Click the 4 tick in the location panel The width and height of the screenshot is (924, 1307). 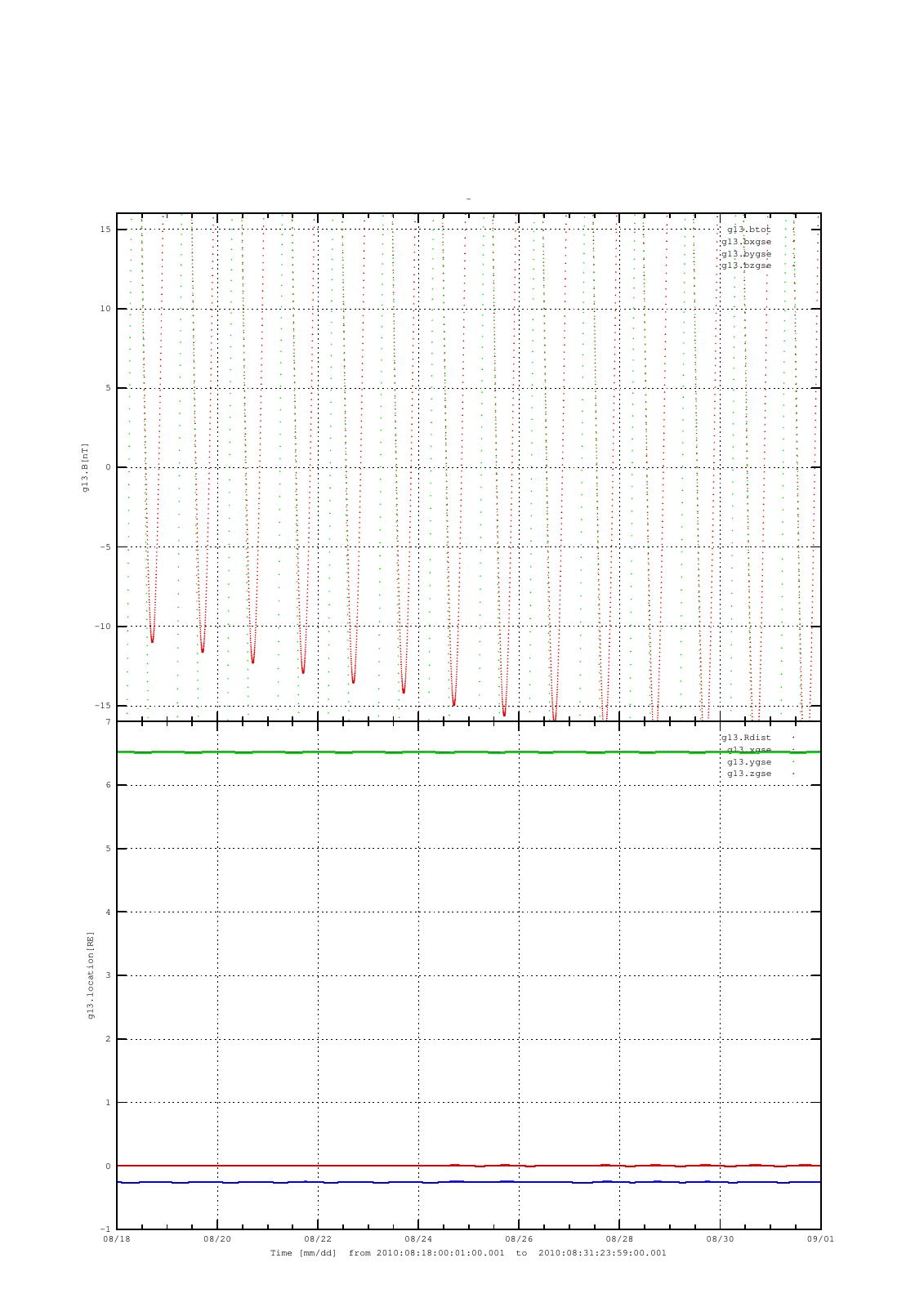pos(108,912)
